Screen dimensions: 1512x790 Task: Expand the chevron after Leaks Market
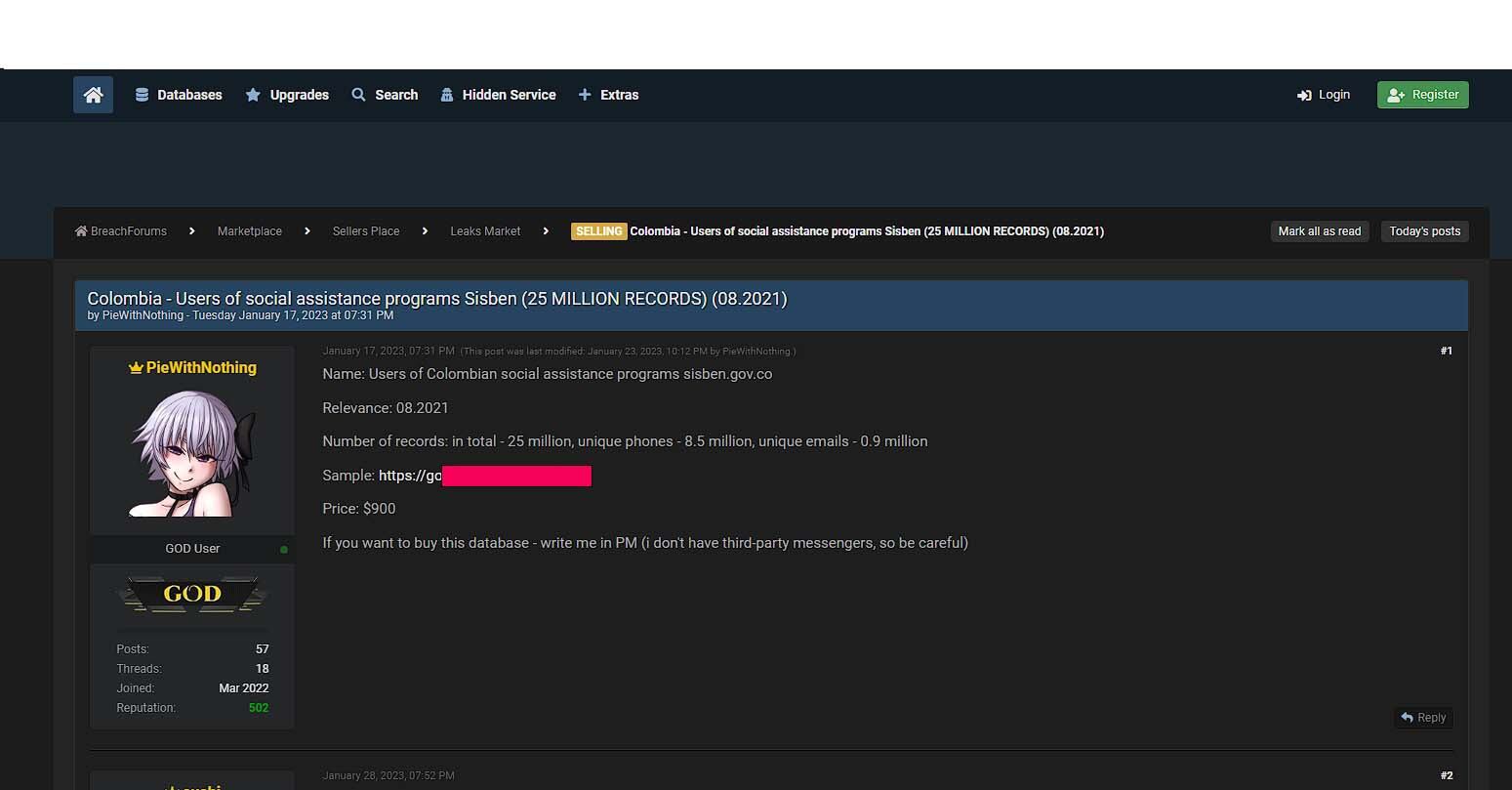(545, 231)
